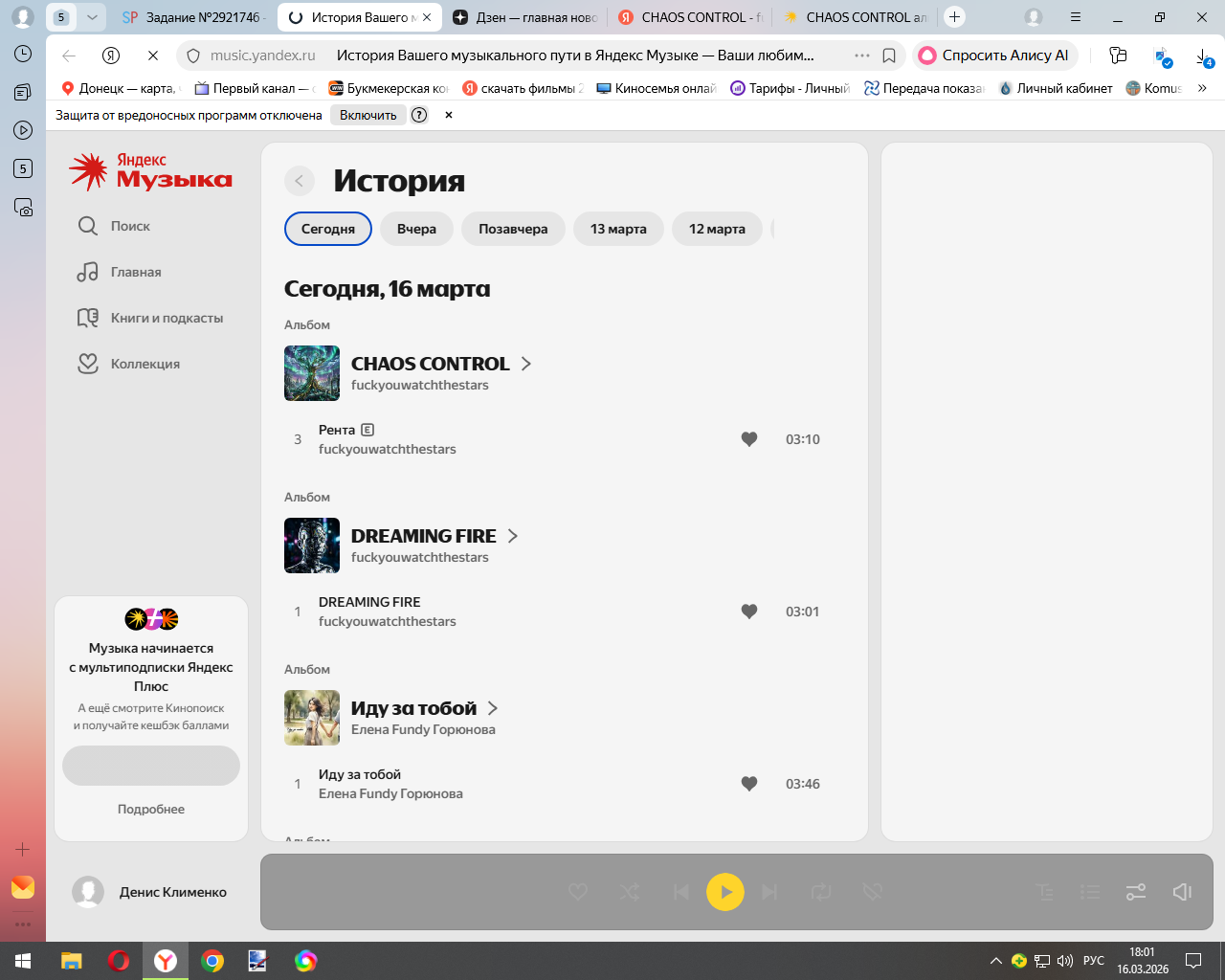Image resolution: width=1225 pixels, height=980 pixels.
Task: Select the Вчера history tab
Action: pos(416,229)
